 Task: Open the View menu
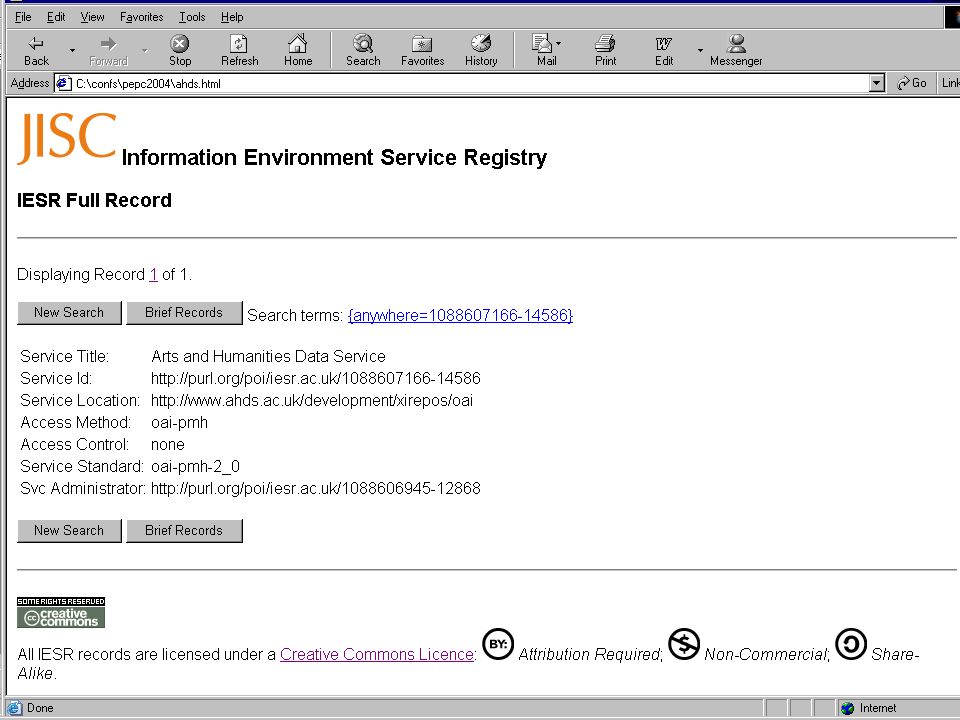pyautogui.click(x=92, y=17)
